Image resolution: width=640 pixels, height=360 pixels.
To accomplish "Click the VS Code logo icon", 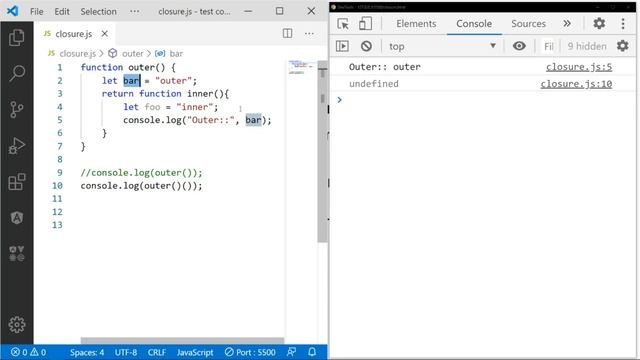I will (x=13, y=11).
